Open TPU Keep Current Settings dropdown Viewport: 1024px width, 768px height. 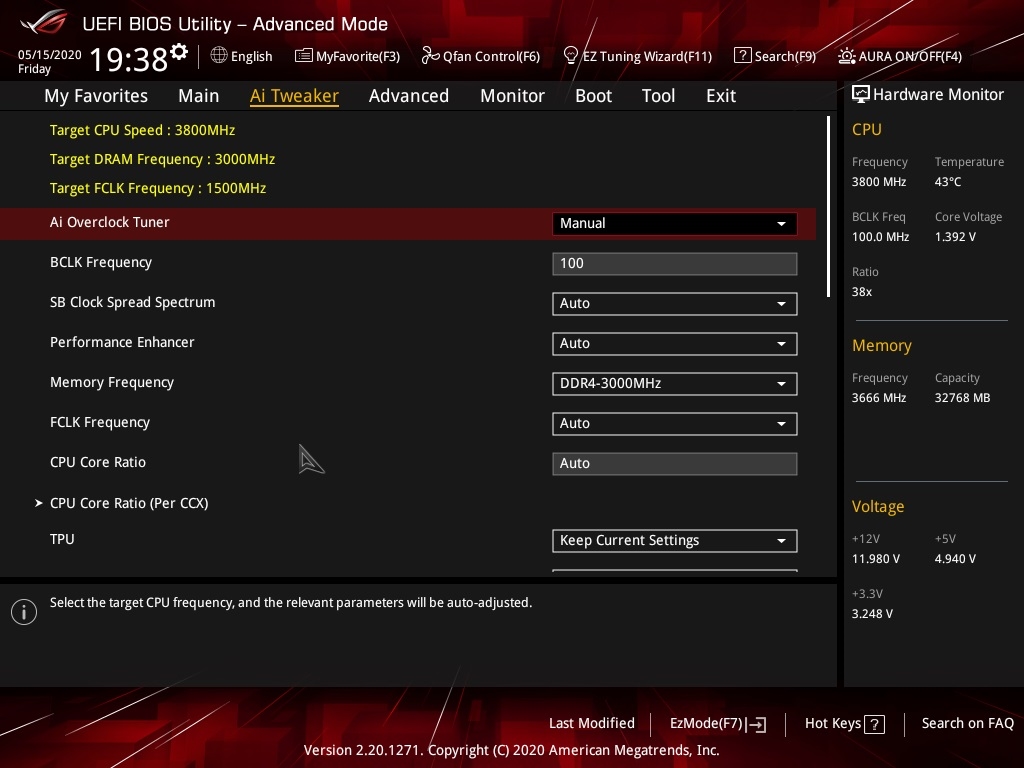pos(675,541)
